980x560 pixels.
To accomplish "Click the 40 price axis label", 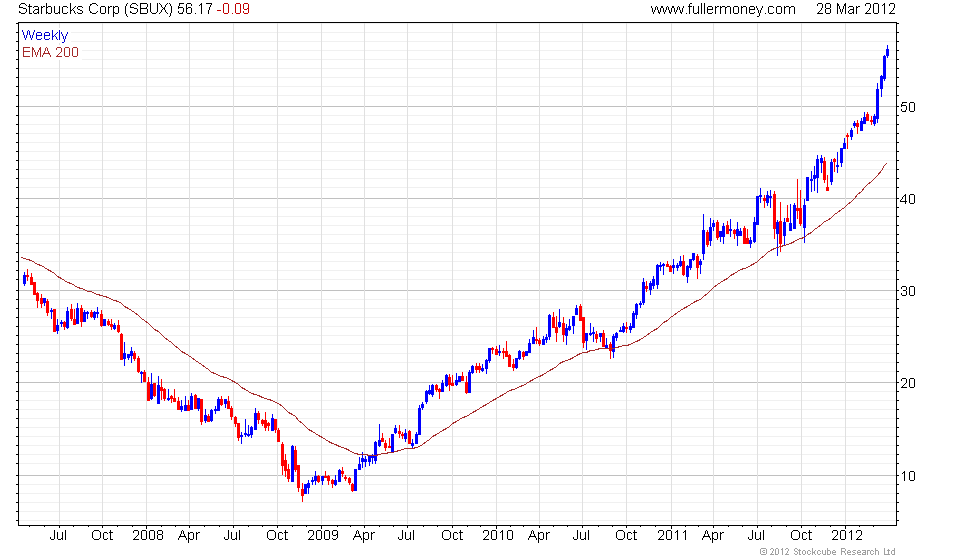I will pyautogui.click(x=908, y=199).
